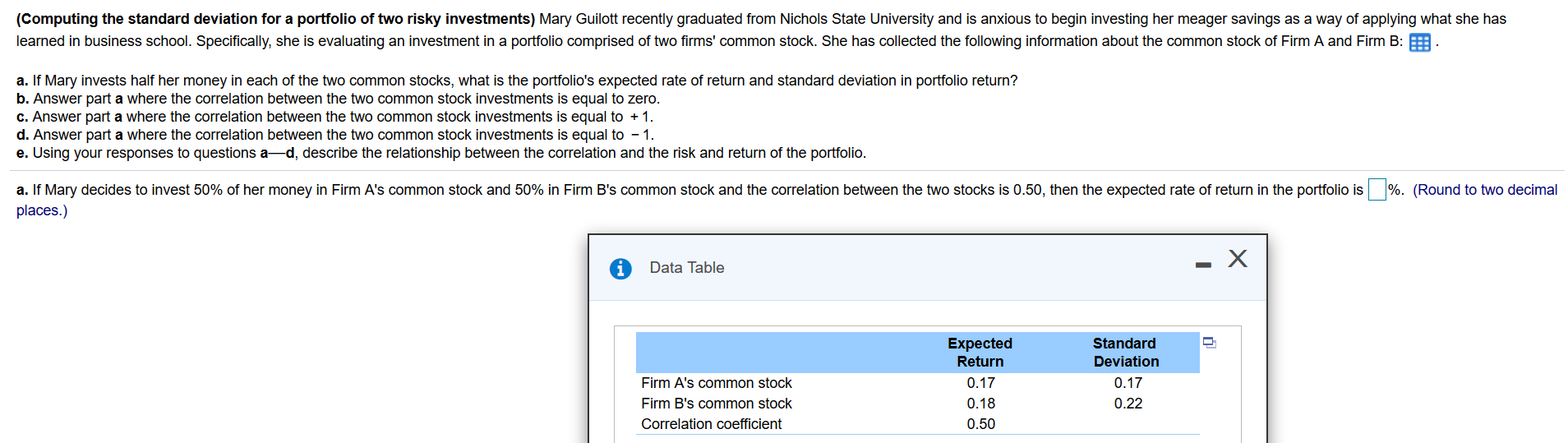Click the Data Table popup title
The height and width of the screenshot is (443, 1568).
click(x=686, y=268)
